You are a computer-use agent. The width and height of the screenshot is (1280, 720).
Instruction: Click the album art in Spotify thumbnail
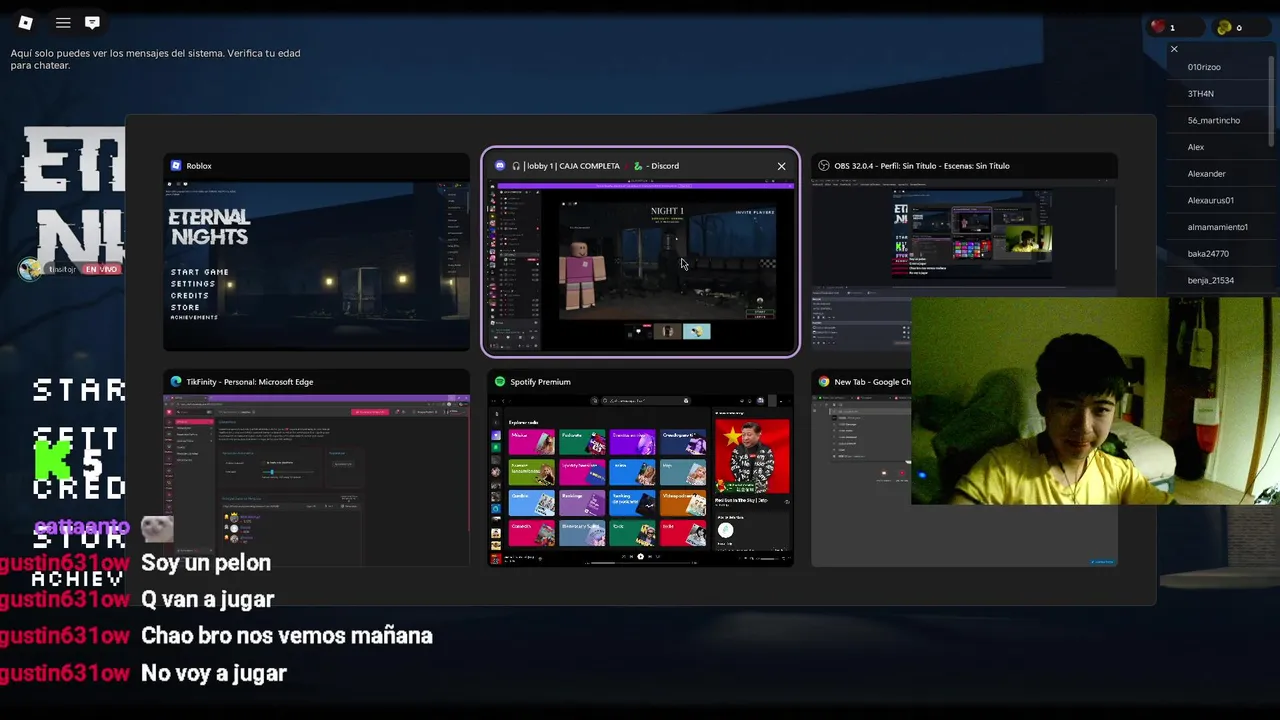tap(752, 456)
